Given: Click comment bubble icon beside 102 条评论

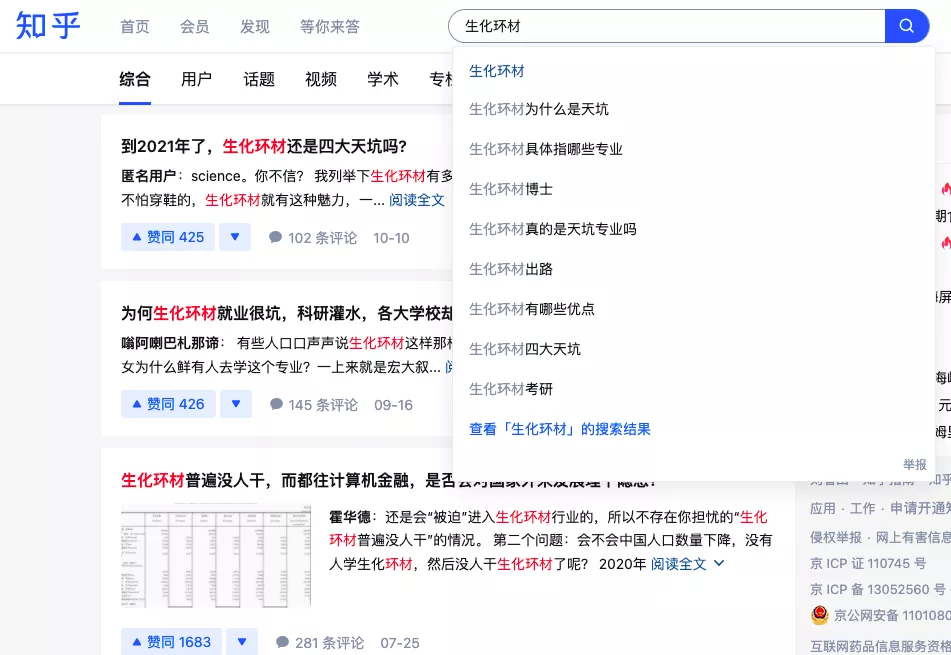Looking at the screenshot, I should [275, 237].
